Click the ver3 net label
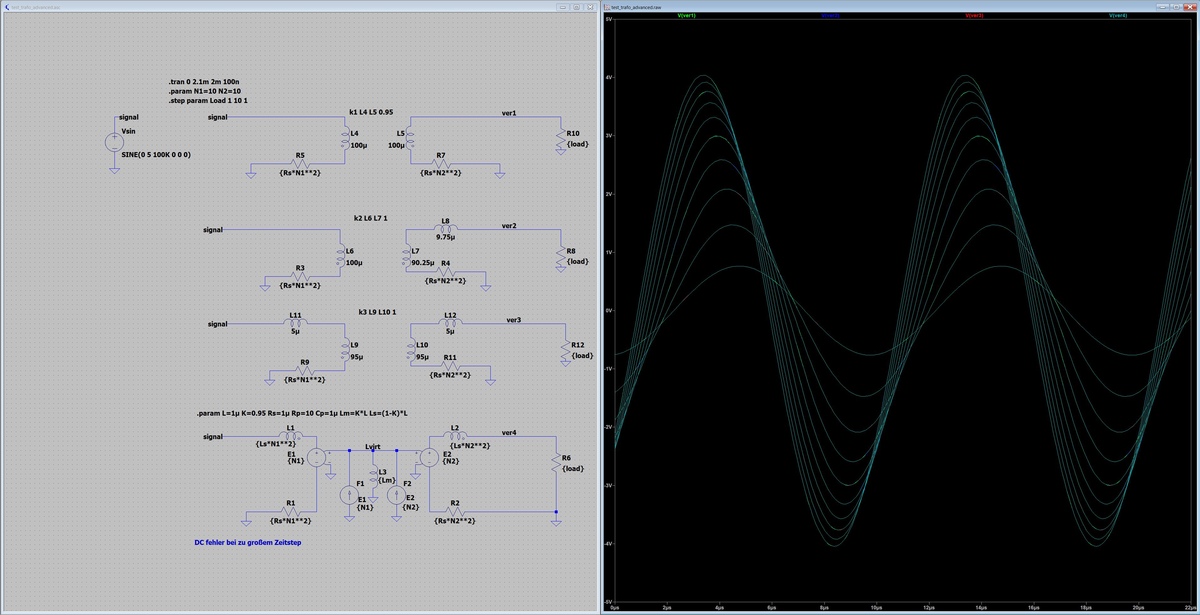 (x=514, y=320)
